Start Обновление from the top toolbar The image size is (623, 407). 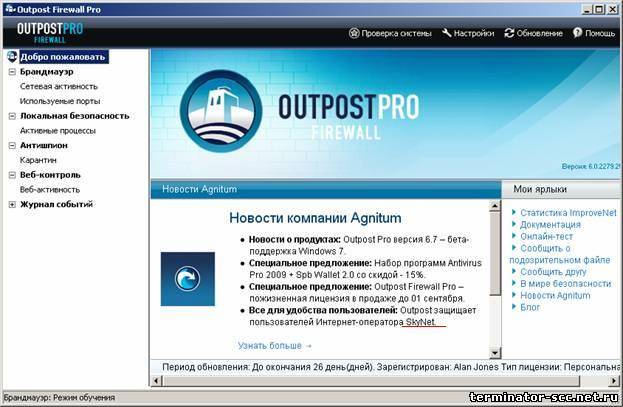click(534, 33)
